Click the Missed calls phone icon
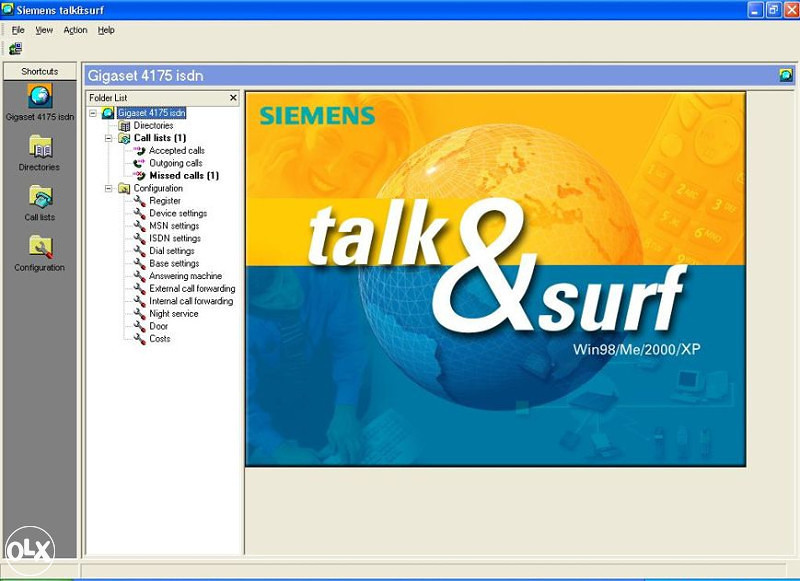 click(x=139, y=175)
